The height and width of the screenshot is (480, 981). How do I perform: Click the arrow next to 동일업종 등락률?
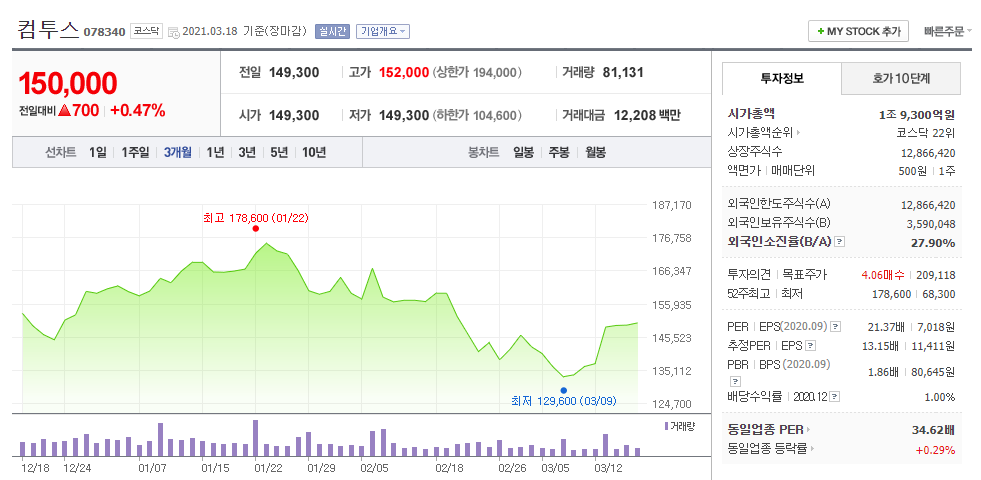pos(813,449)
